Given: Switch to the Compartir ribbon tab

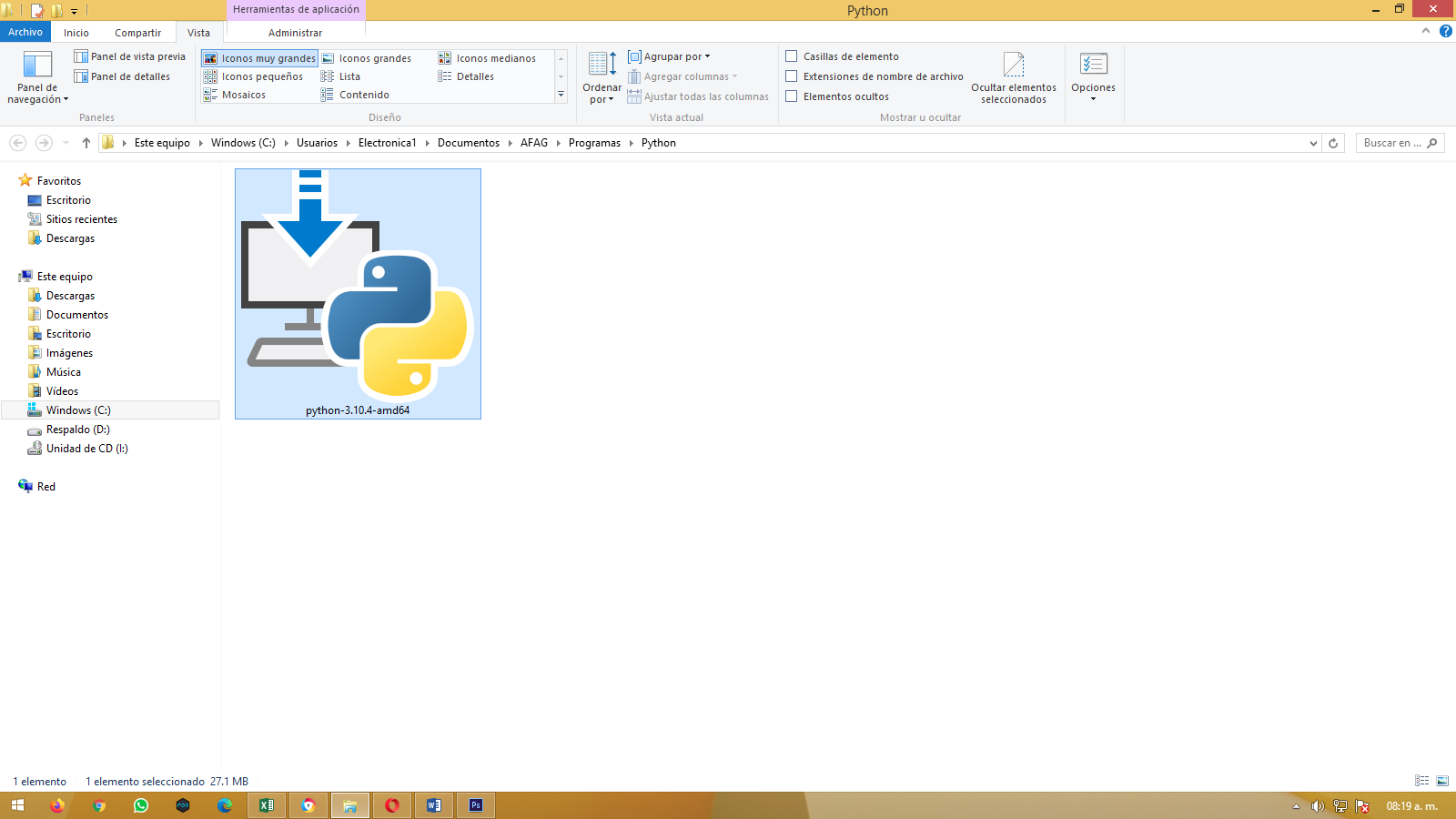Looking at the screenshot, I should tap(137, 33).
